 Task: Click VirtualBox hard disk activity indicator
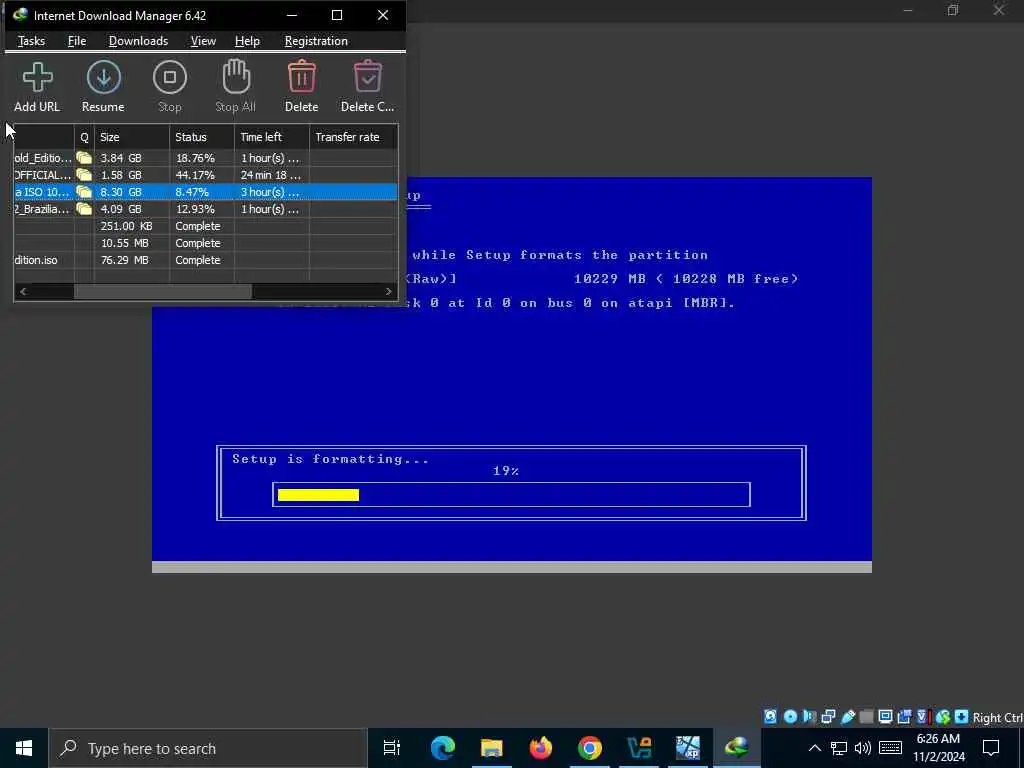(x=770, y=716)
